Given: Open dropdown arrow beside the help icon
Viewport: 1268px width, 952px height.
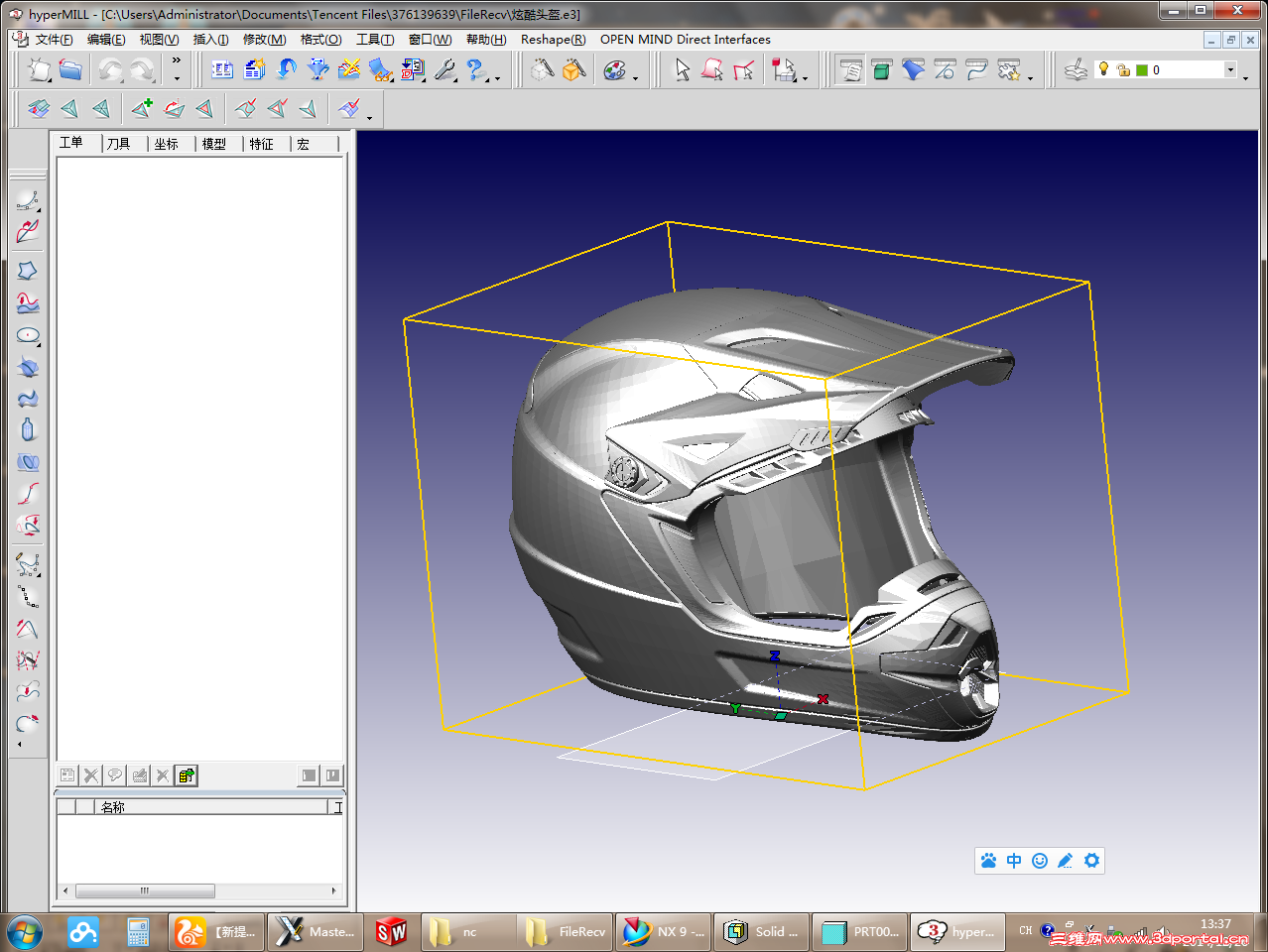Looking at the screenshot, I should [x=497, y=77].
